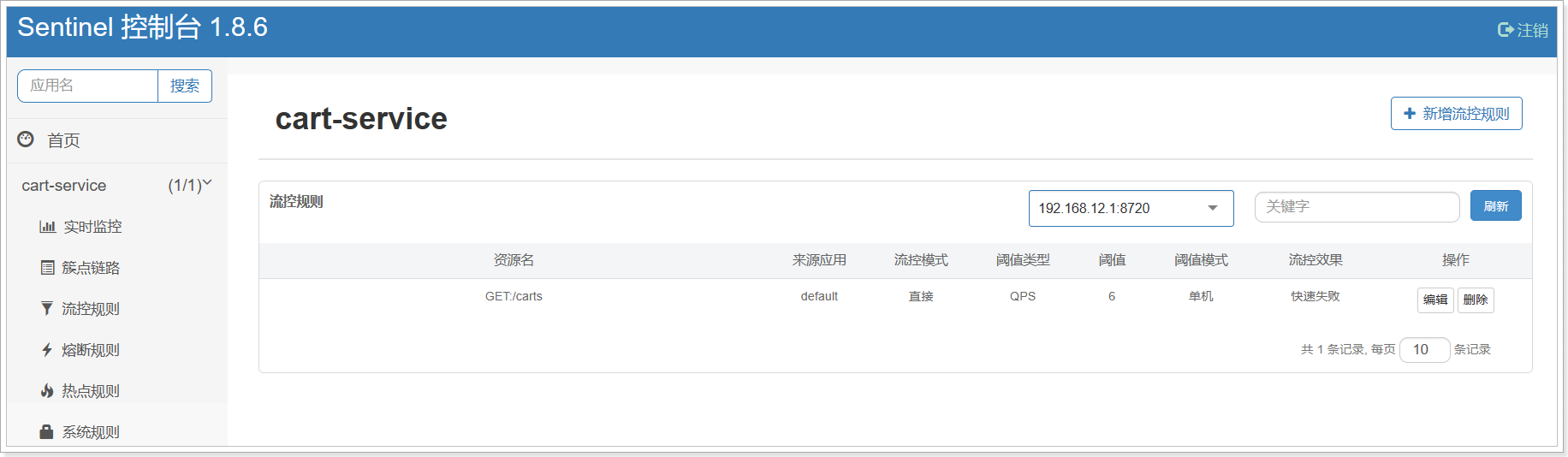Screen dimensions: 1568x457
Task: Click the logout arrow icon
Action: (x=1506, y=30)
